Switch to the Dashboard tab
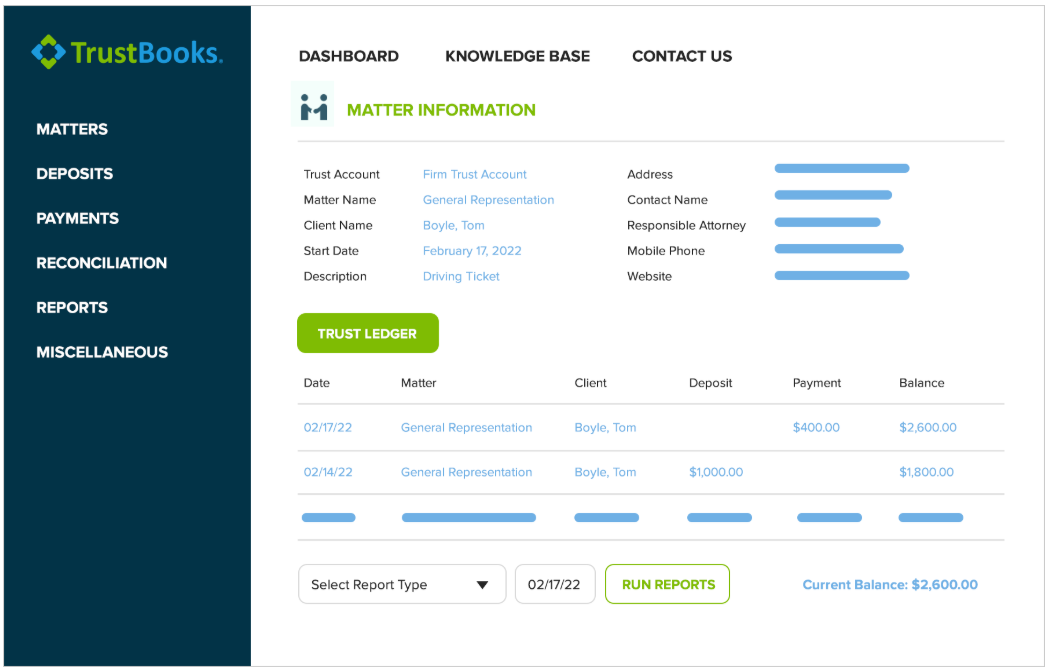 (349, 56)
